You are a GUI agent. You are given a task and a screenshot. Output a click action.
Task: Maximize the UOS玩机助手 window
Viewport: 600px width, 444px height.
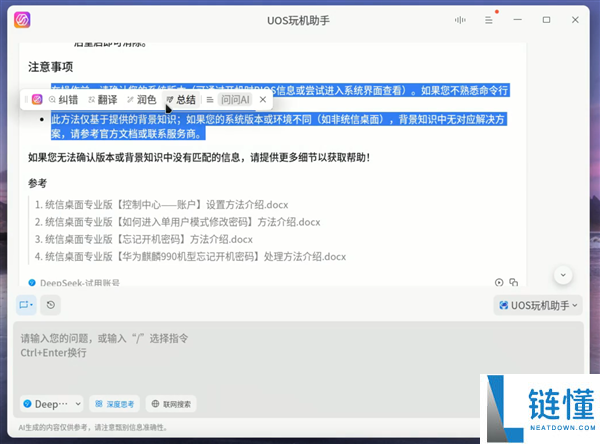546,20
